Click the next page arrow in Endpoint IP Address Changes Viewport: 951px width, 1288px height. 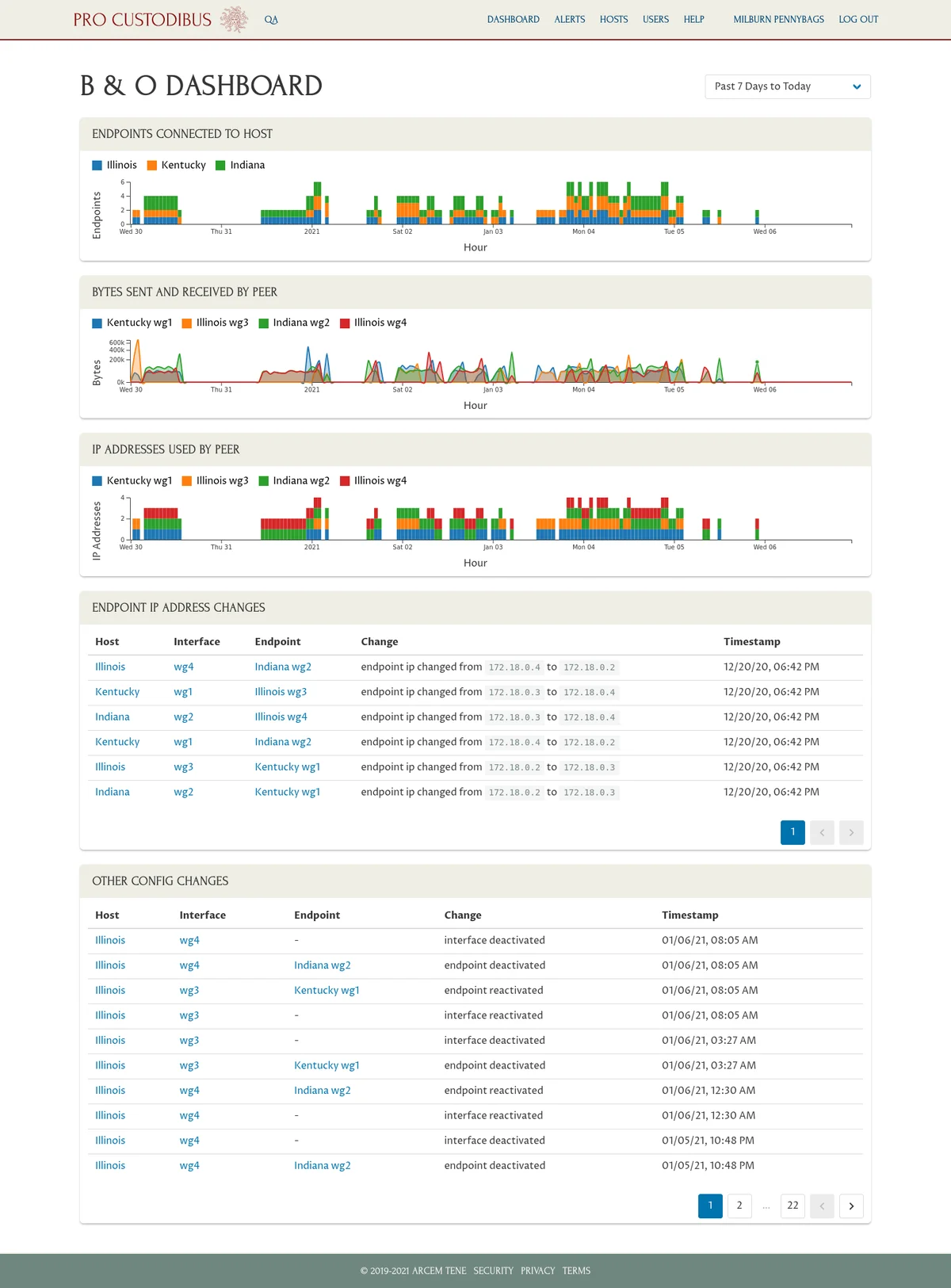[851, 832]
